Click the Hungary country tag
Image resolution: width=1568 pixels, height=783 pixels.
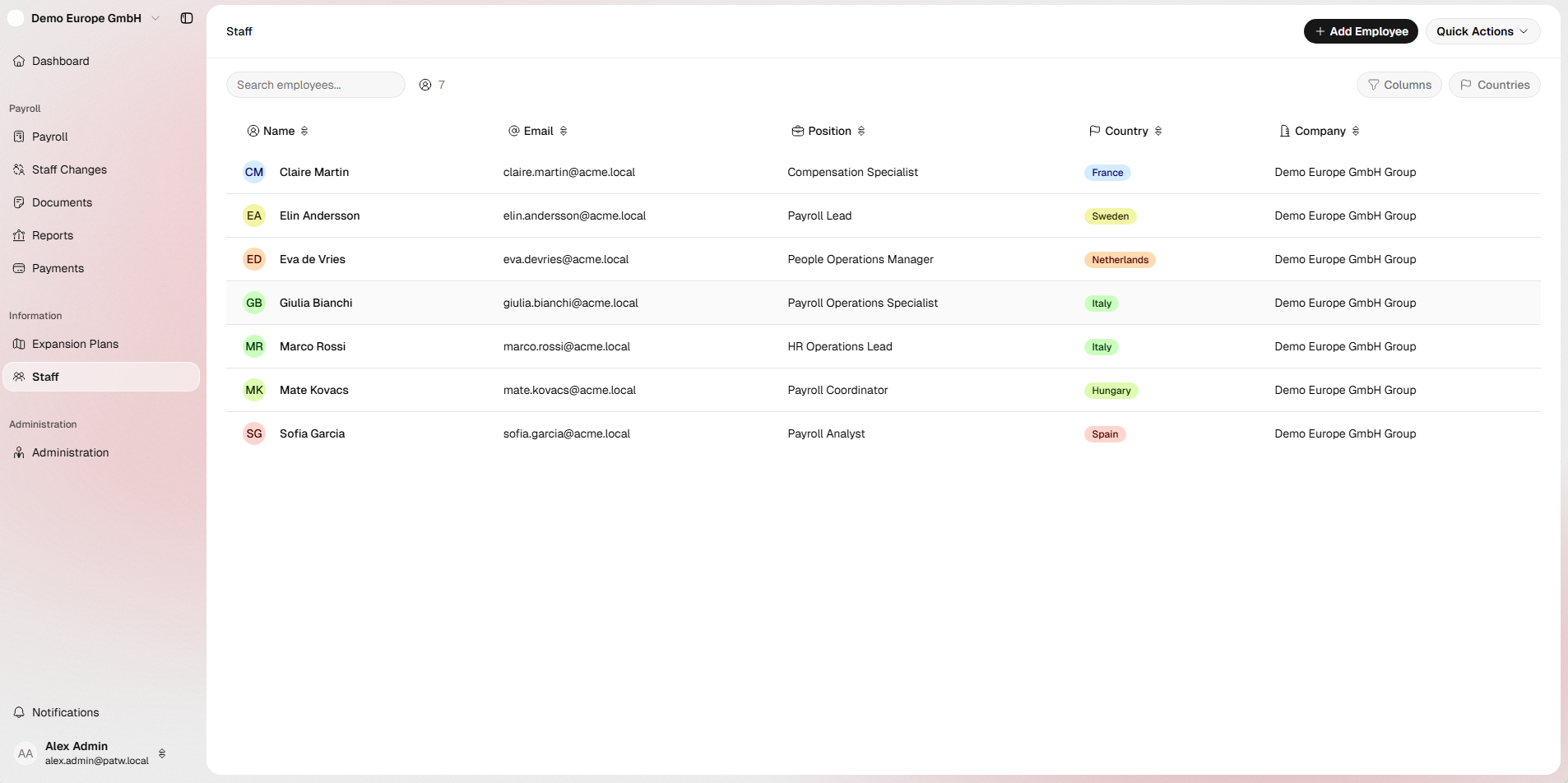1111,391
